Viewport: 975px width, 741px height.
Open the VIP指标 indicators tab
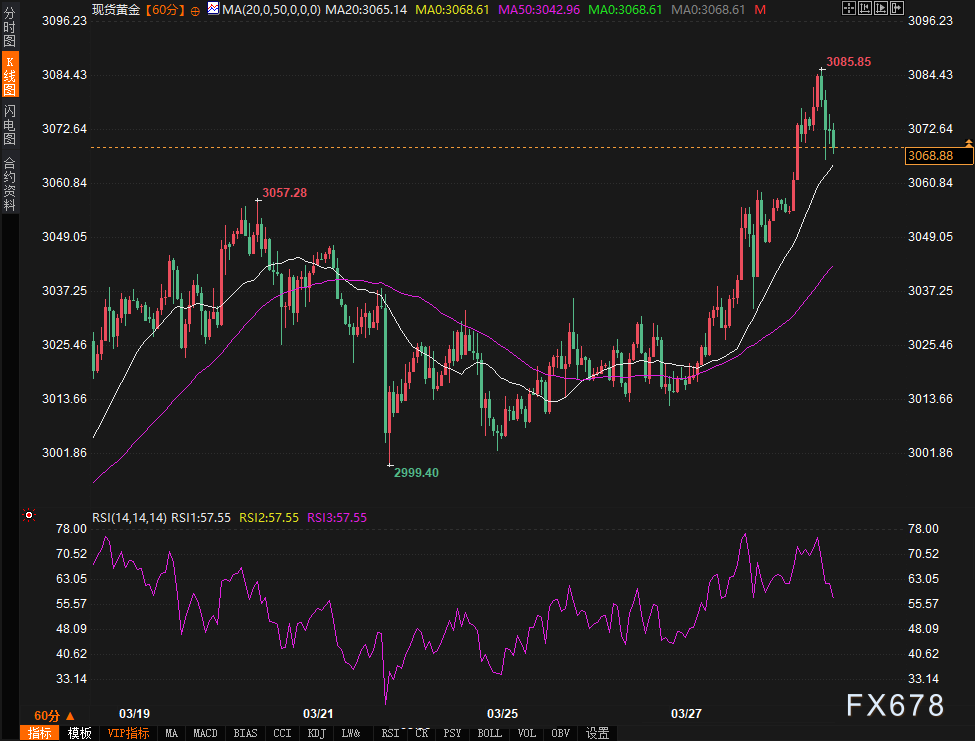click(127, 733)
